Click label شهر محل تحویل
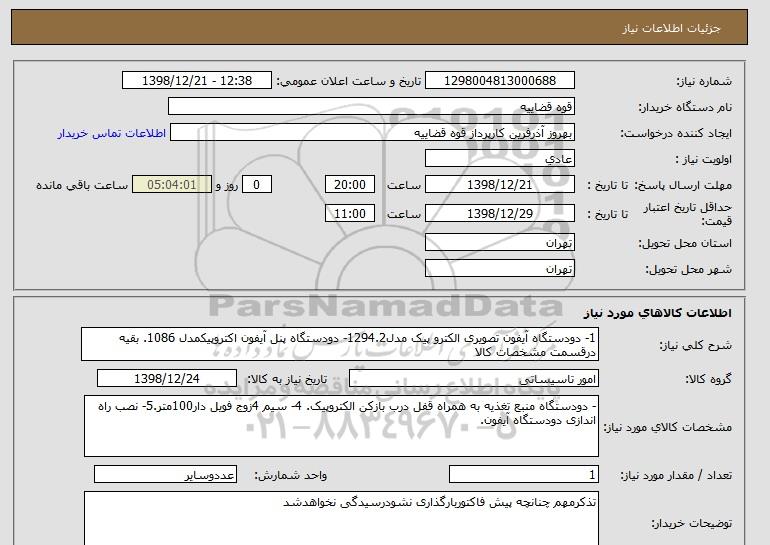The height and width of the screenshot is (545, 770). [x=688, y=269]
